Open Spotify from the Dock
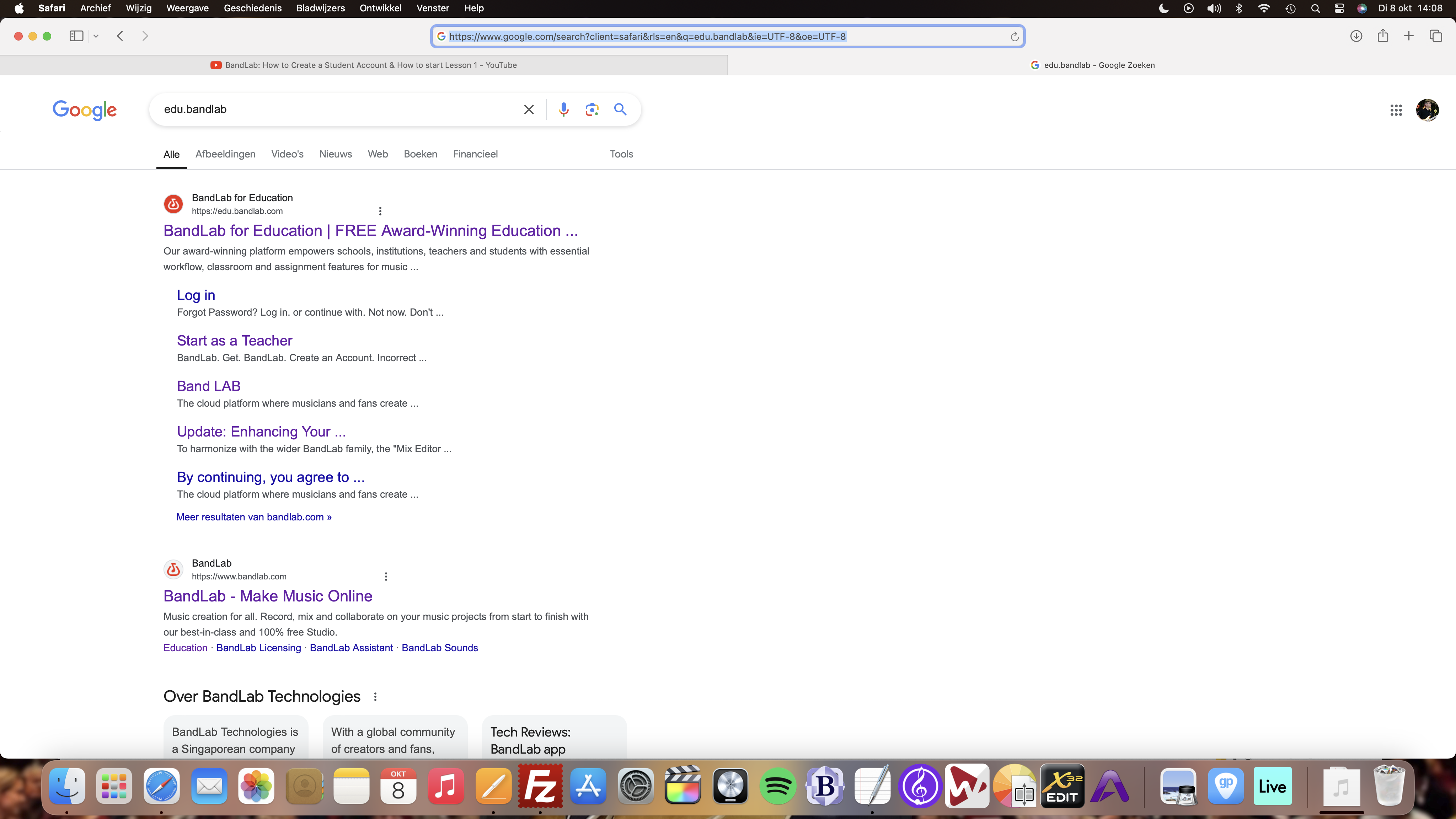This screenshot has height=819, width=1456. click(778, 786)
